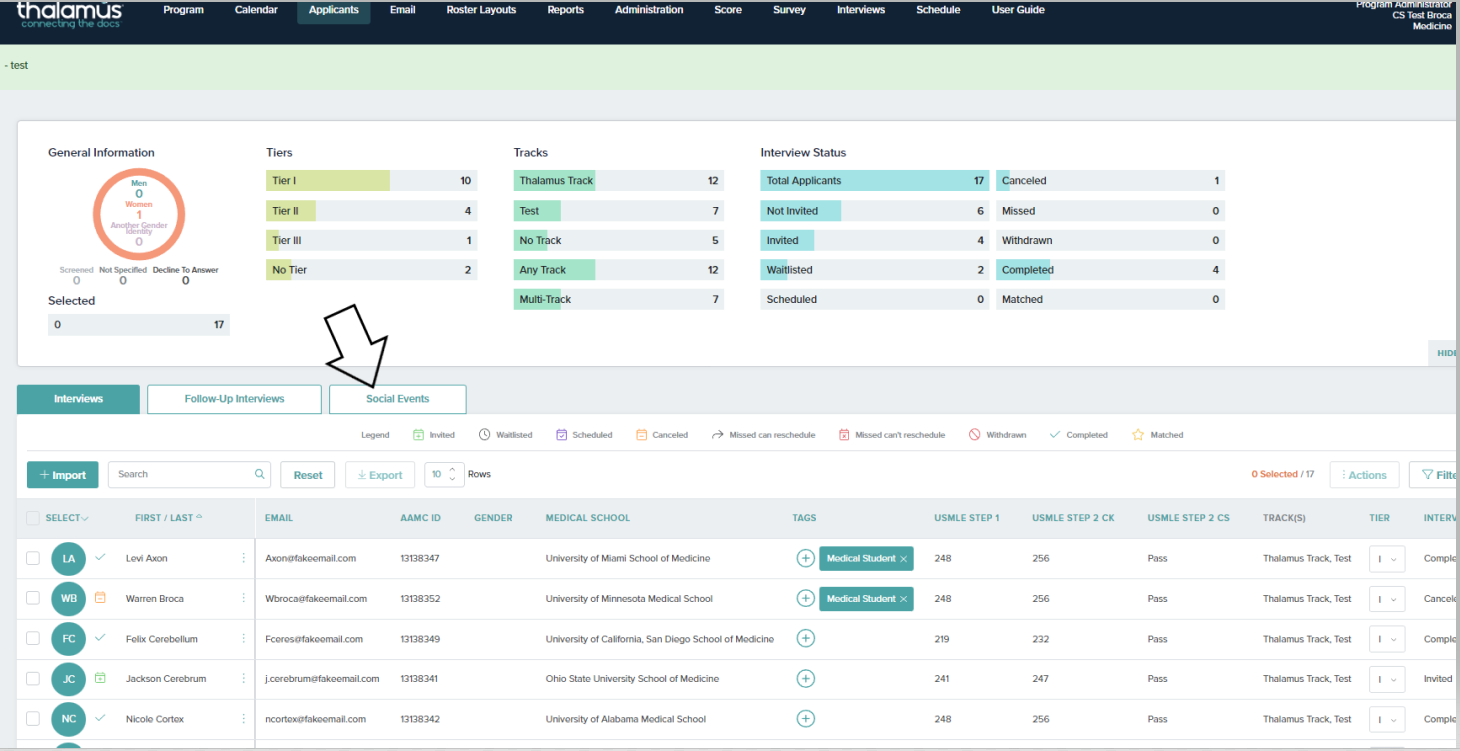Screen dimensions: 1460x751
Task: Click the Withdrawn icon in the legend
Action: point(975,435)
